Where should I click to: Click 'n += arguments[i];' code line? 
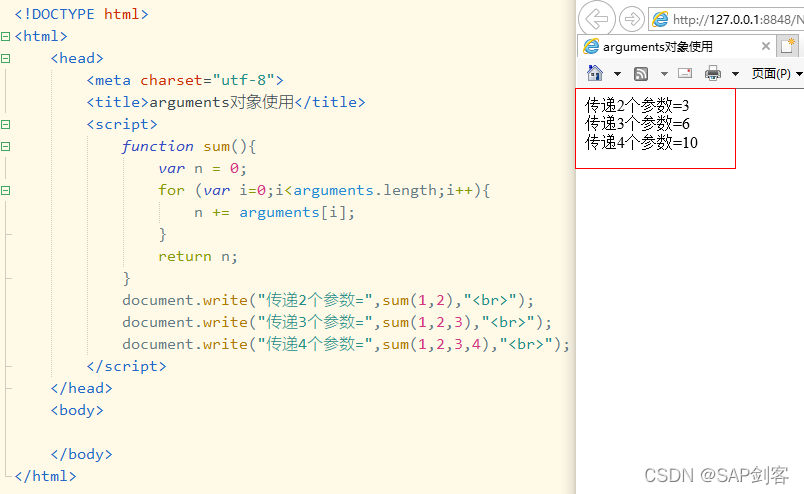(x=274, y=212)
